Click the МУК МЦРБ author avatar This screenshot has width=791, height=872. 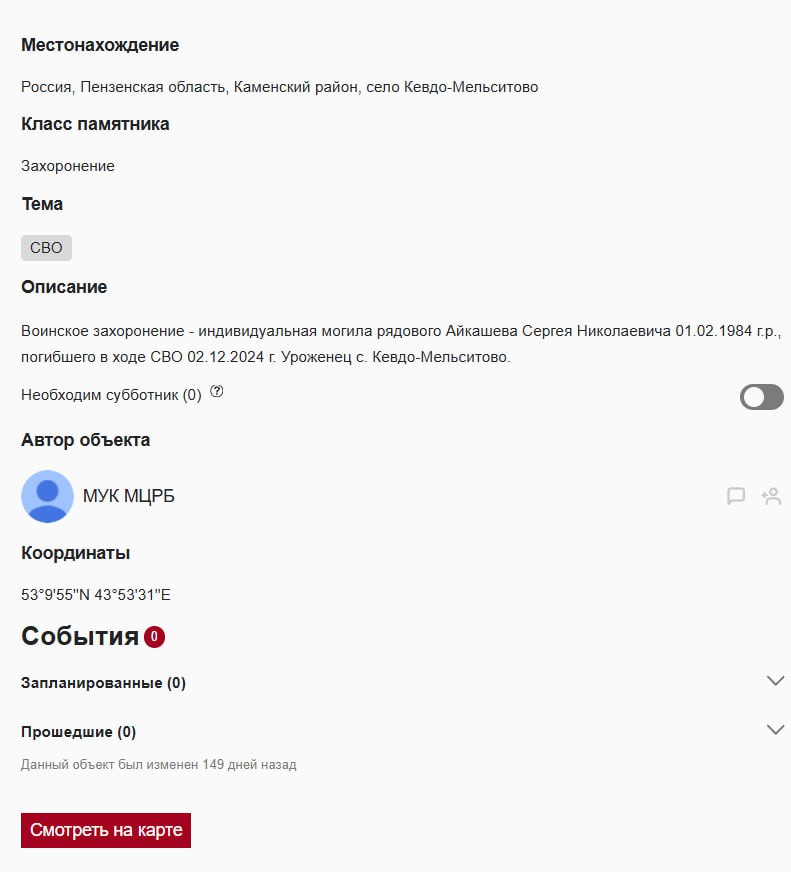point(47,496)
